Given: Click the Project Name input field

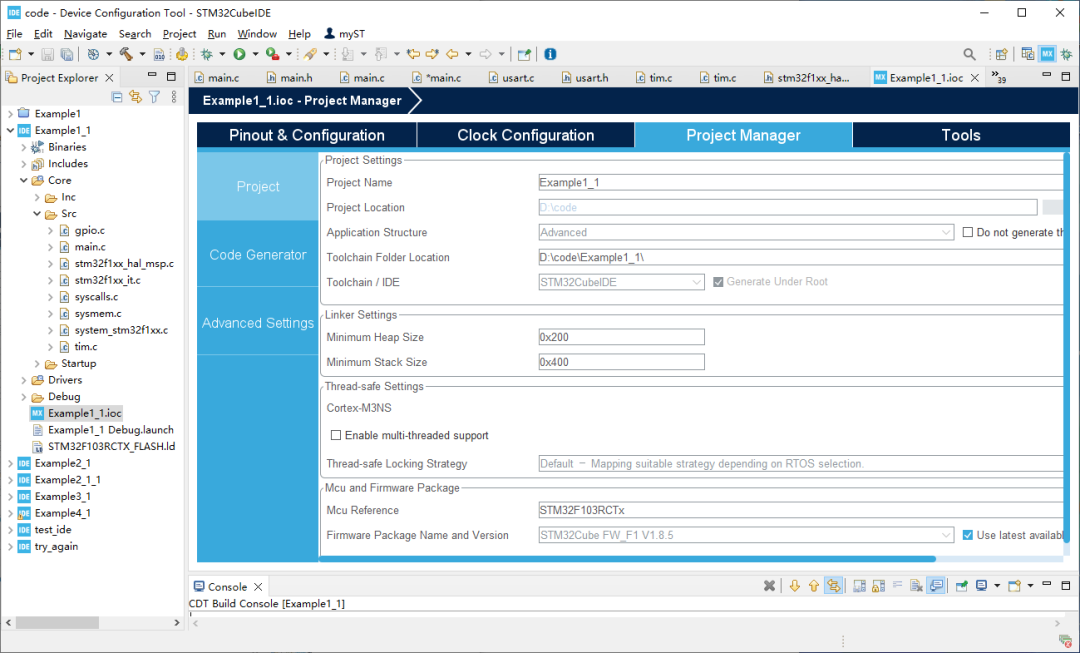Looking at the screenshot, I should coord(801,183).
